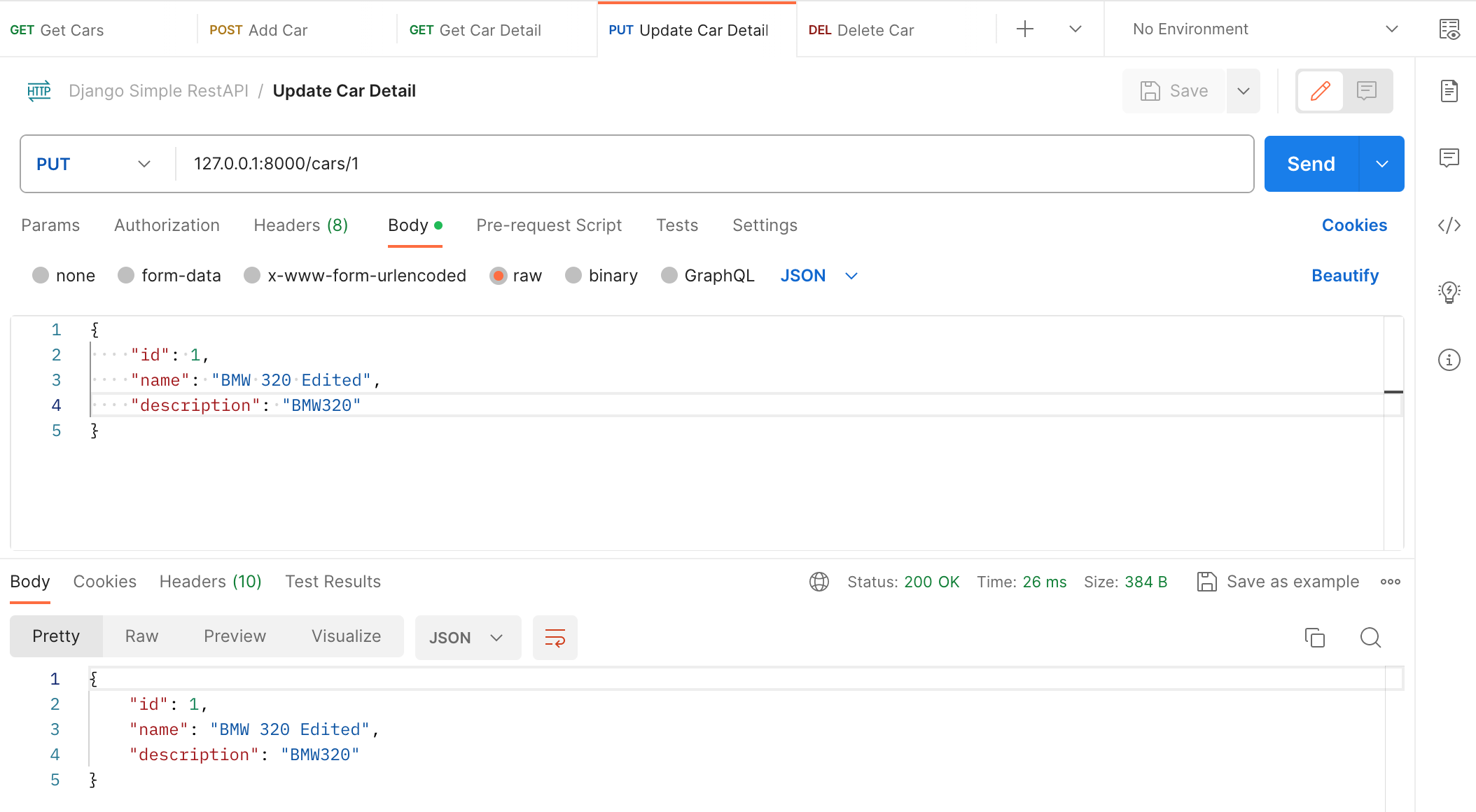Click the new tab plus icon
Viewport: 1476px width, 812px height.
(1024, 29)
